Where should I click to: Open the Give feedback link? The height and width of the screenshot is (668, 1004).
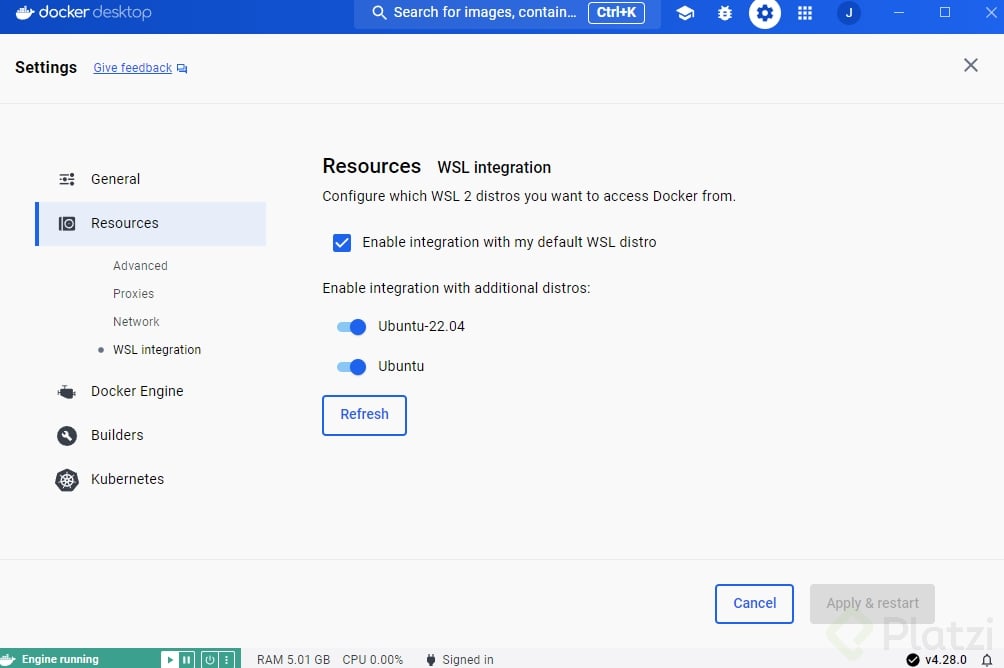click(133, 68)
